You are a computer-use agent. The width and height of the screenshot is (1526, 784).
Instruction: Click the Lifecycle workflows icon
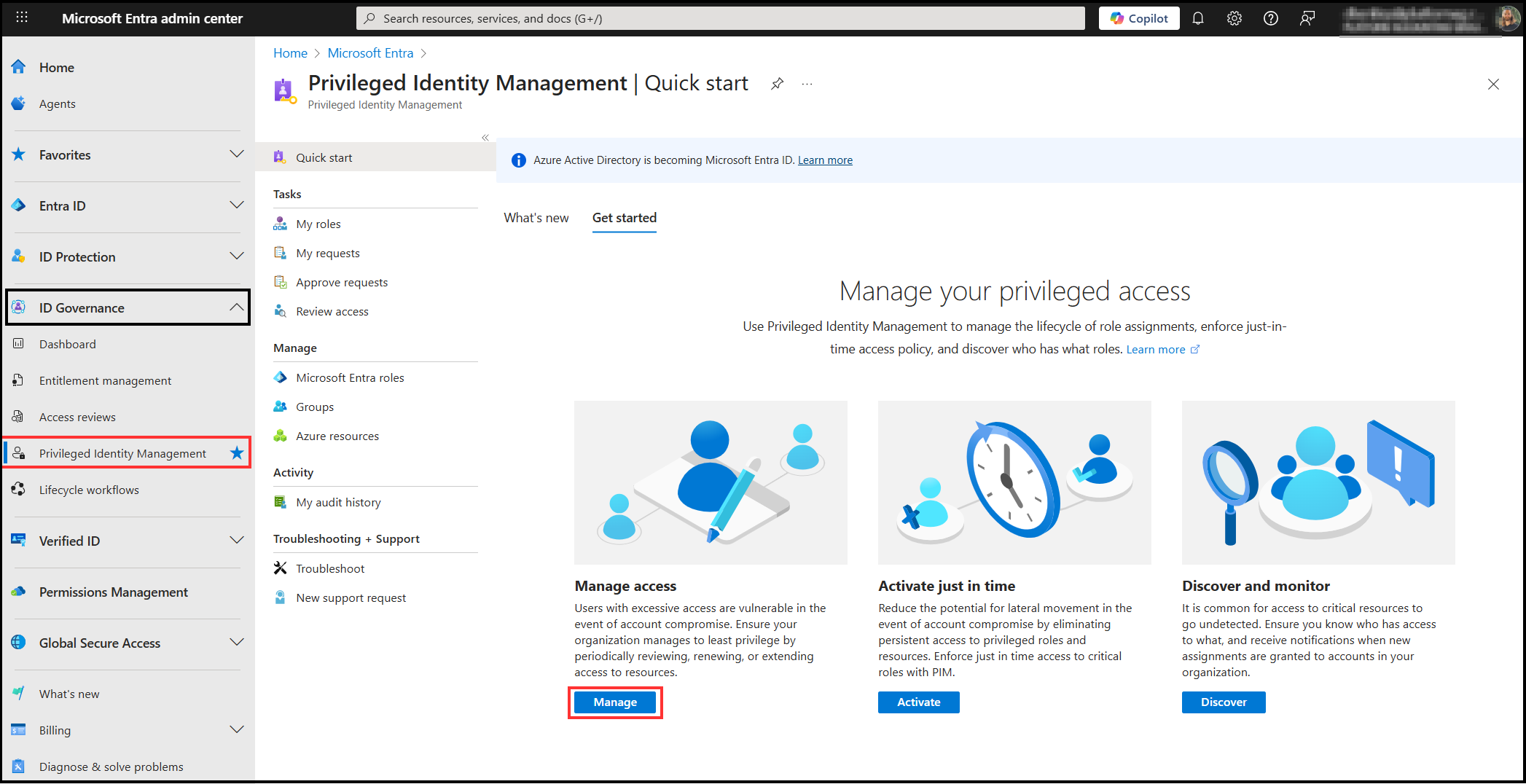coord(19,490)
